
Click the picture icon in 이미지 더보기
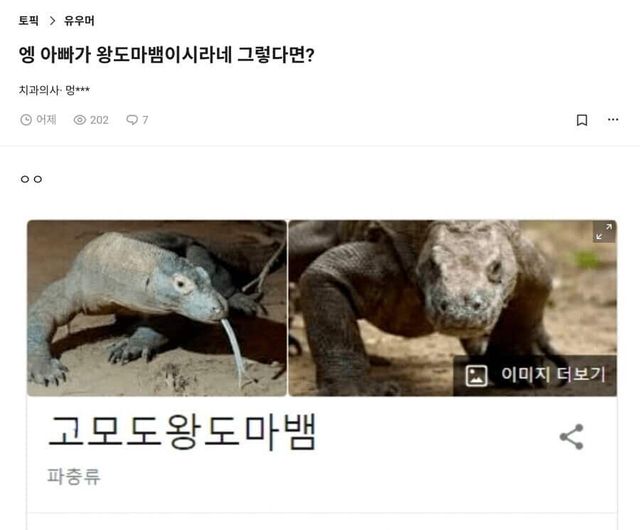(x=476, y=375)
